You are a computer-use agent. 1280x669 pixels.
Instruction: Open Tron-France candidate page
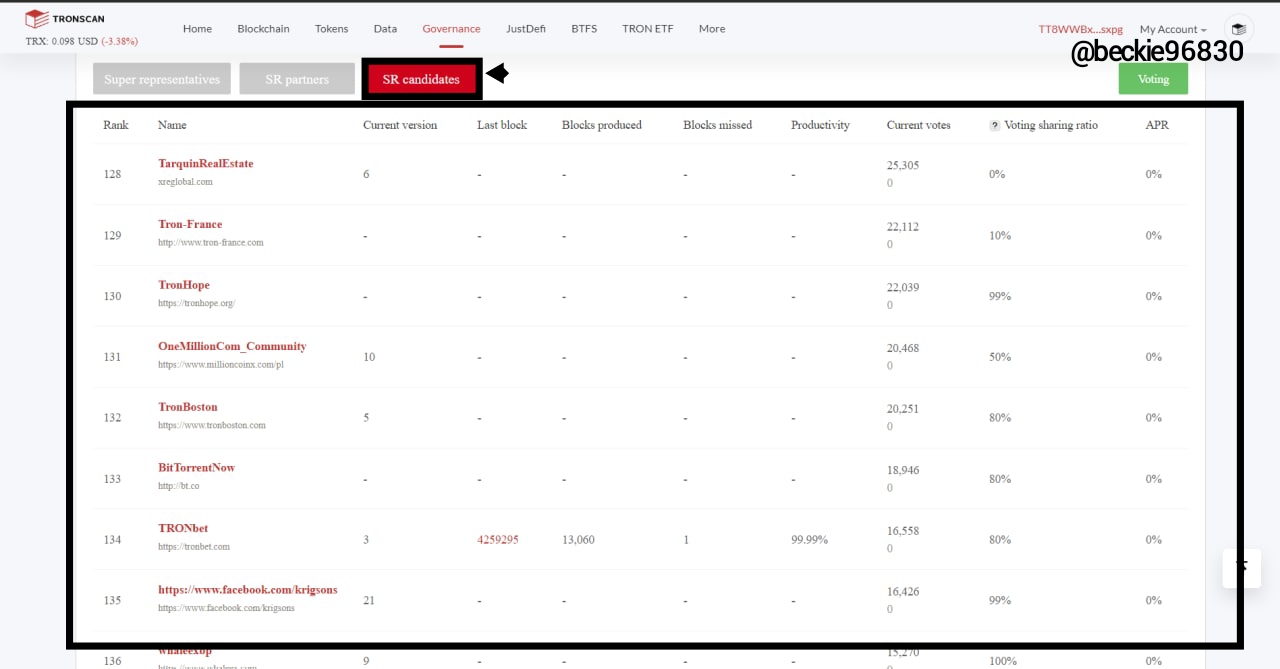coord(190,224)
